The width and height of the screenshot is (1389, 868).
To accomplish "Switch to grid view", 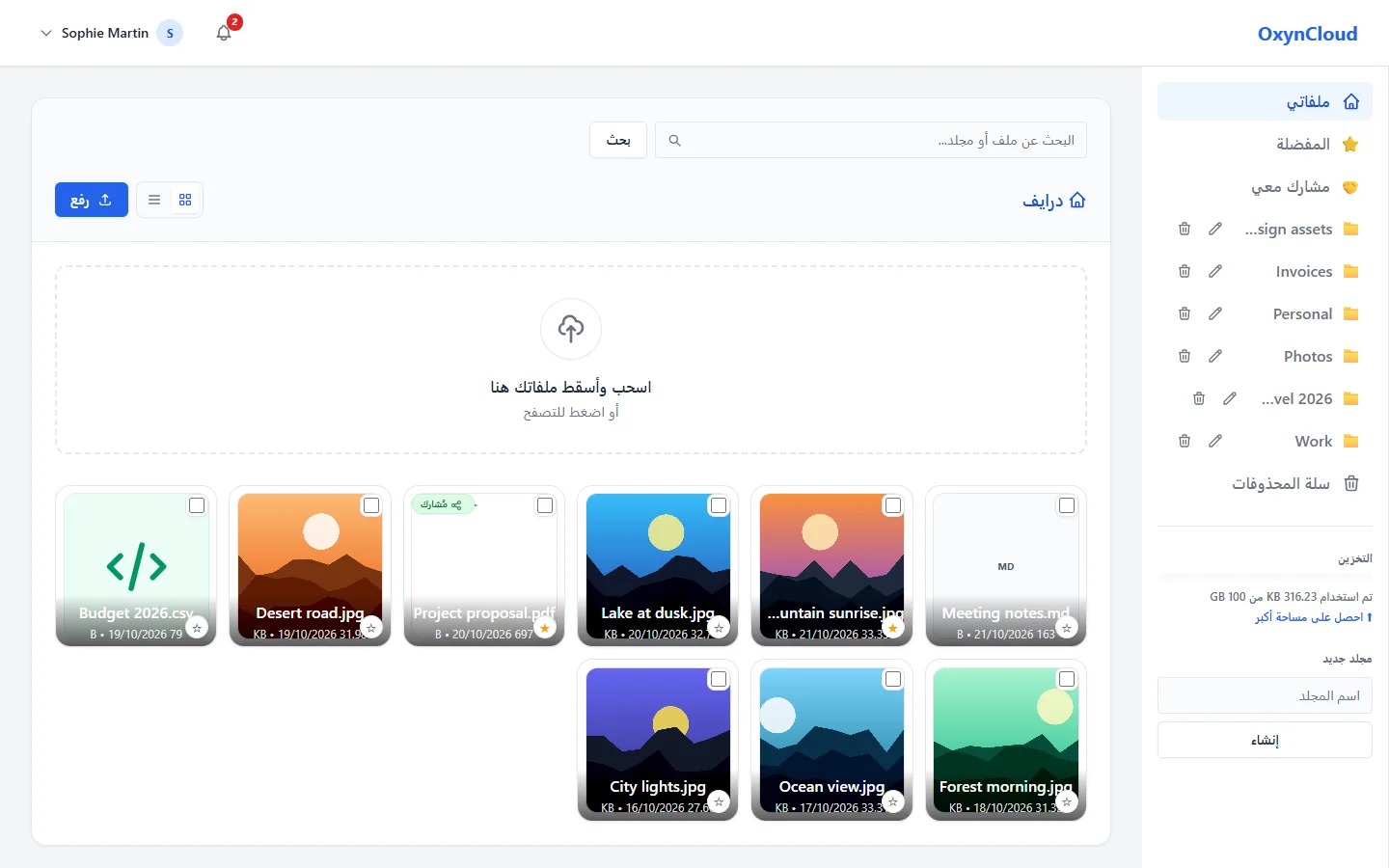I will [x=185, y=200].
